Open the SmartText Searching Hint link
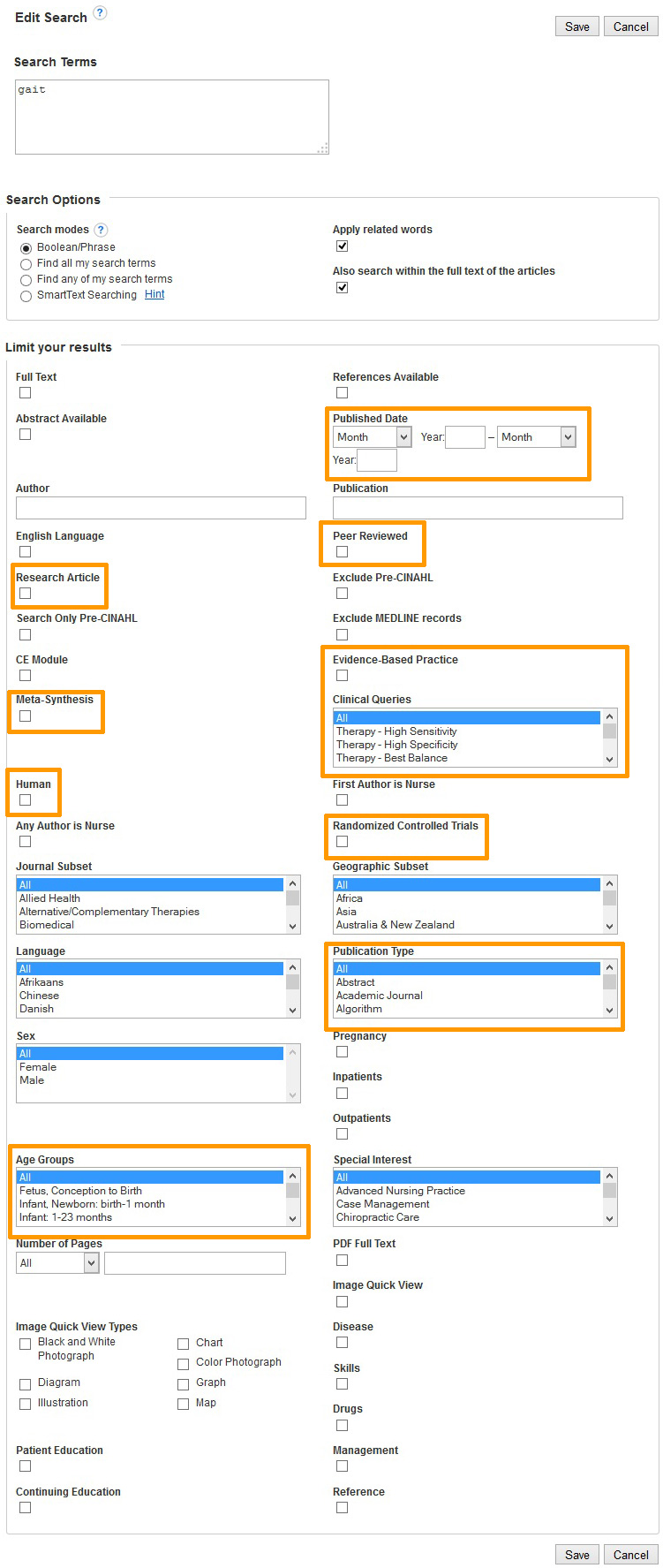 click(154, 295)
